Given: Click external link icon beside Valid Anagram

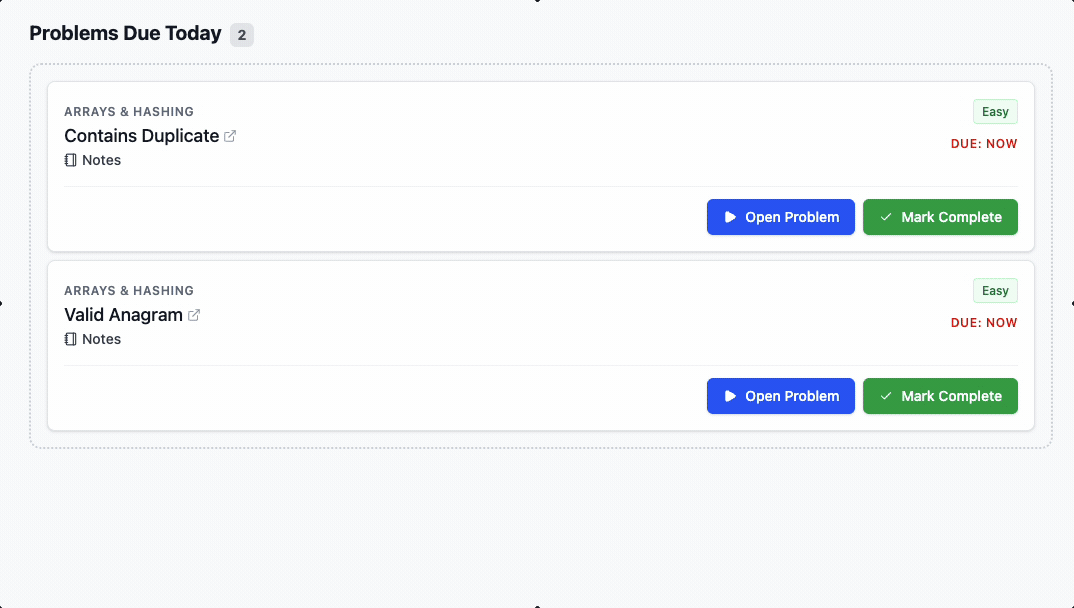Looking at the screenshot, I should point(194,315).
